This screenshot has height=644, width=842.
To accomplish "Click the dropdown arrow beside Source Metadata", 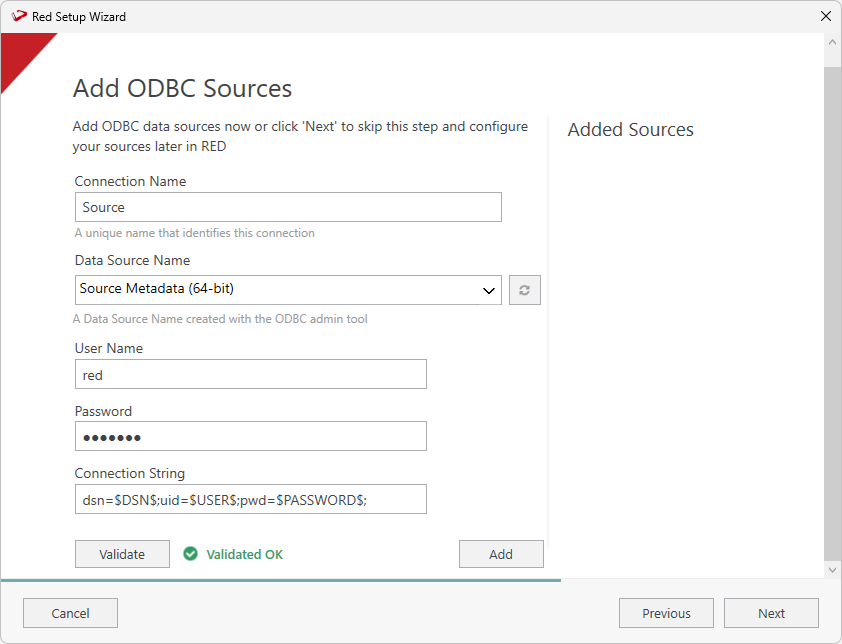I will pyautogui.click(x=490, y=291).
